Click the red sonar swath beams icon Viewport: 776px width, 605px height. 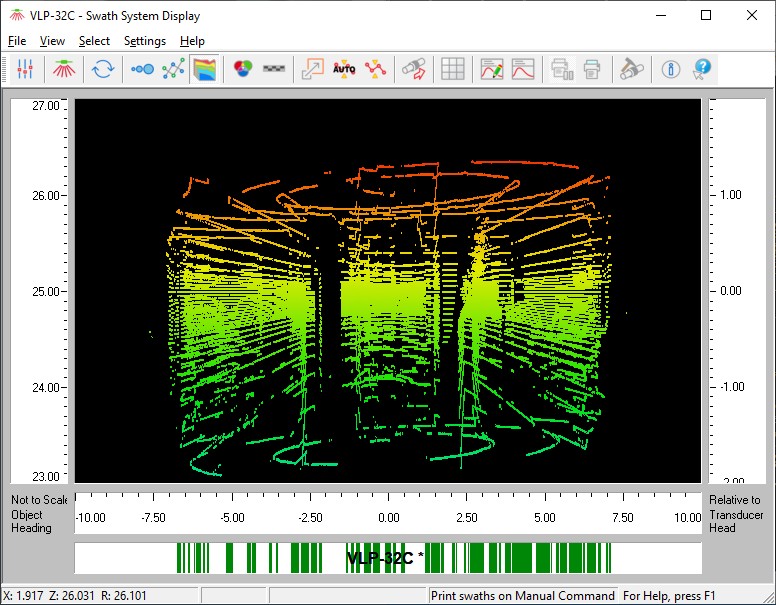click(x=63, y=69)
